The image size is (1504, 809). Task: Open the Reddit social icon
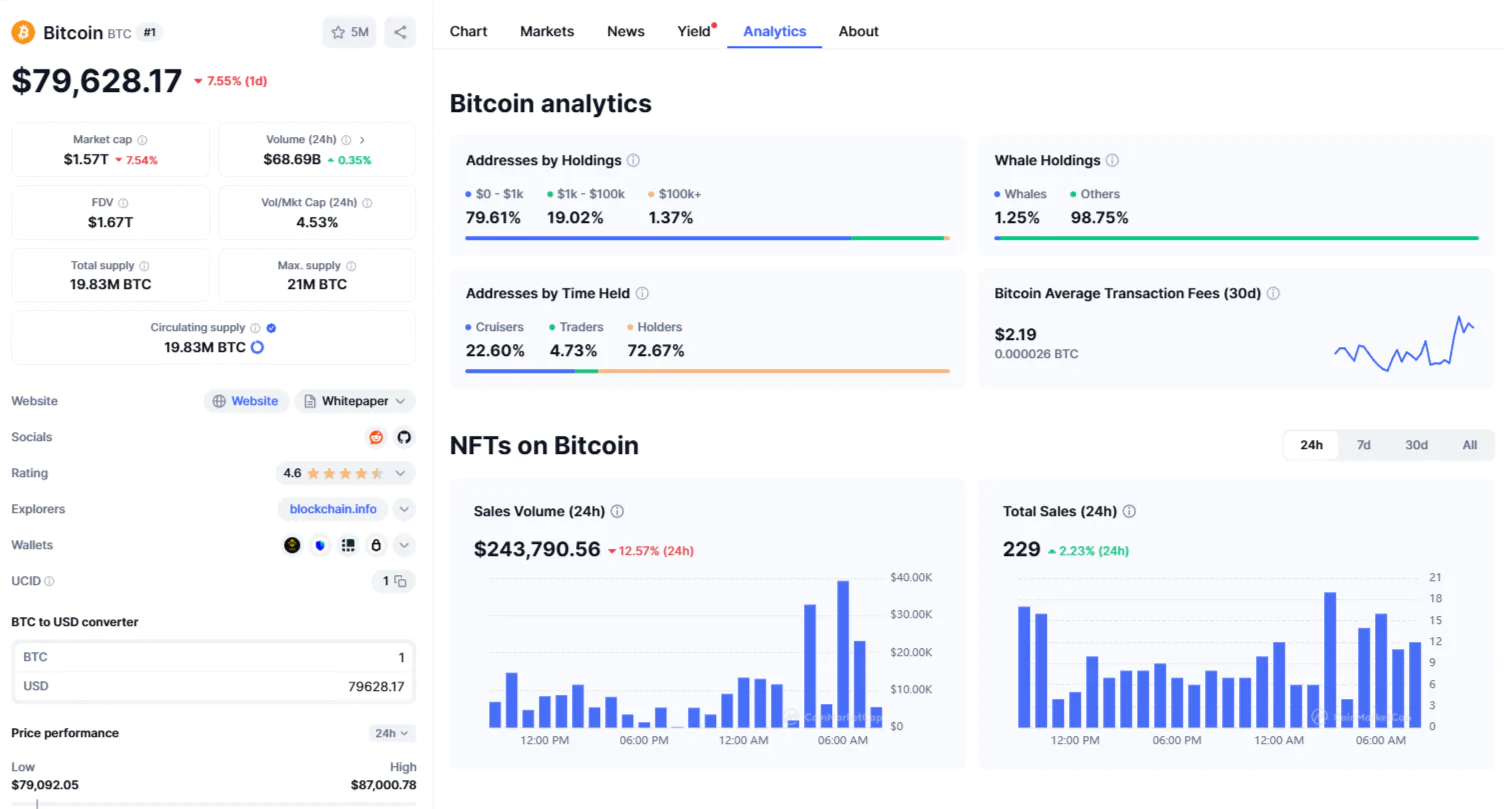[376, 437]
